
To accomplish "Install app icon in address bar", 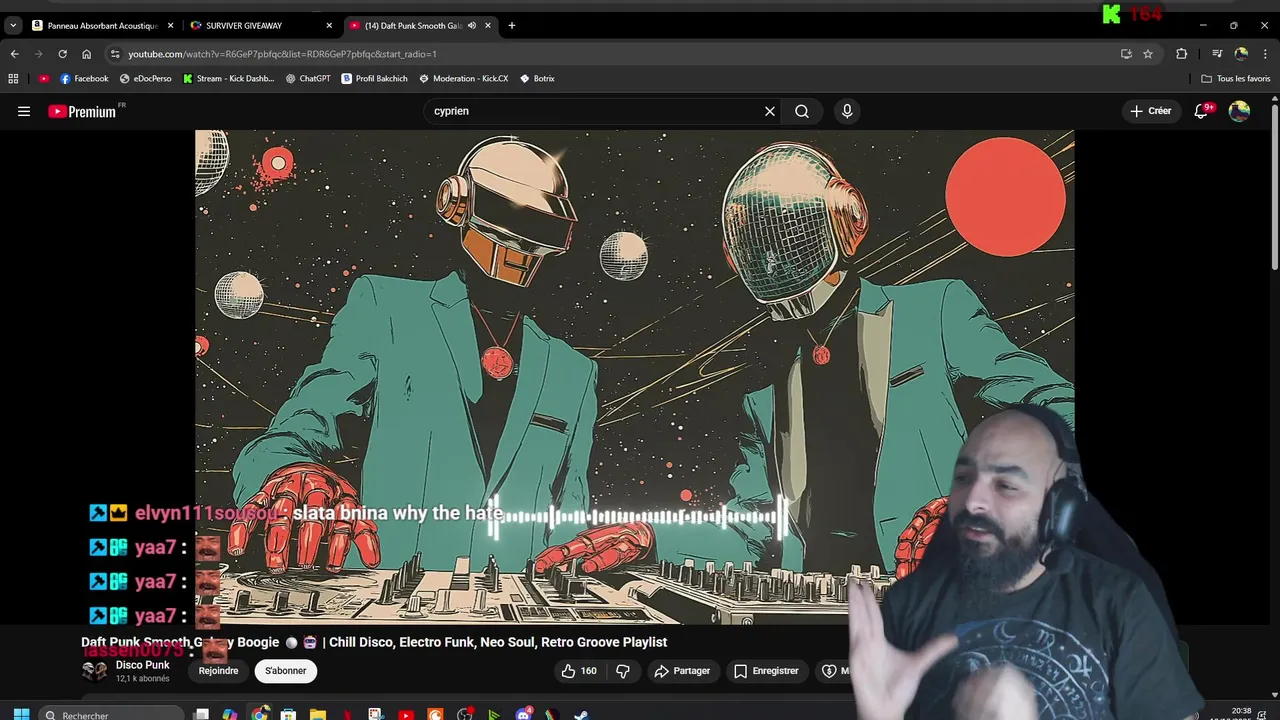I will [x=1126, y=54].
